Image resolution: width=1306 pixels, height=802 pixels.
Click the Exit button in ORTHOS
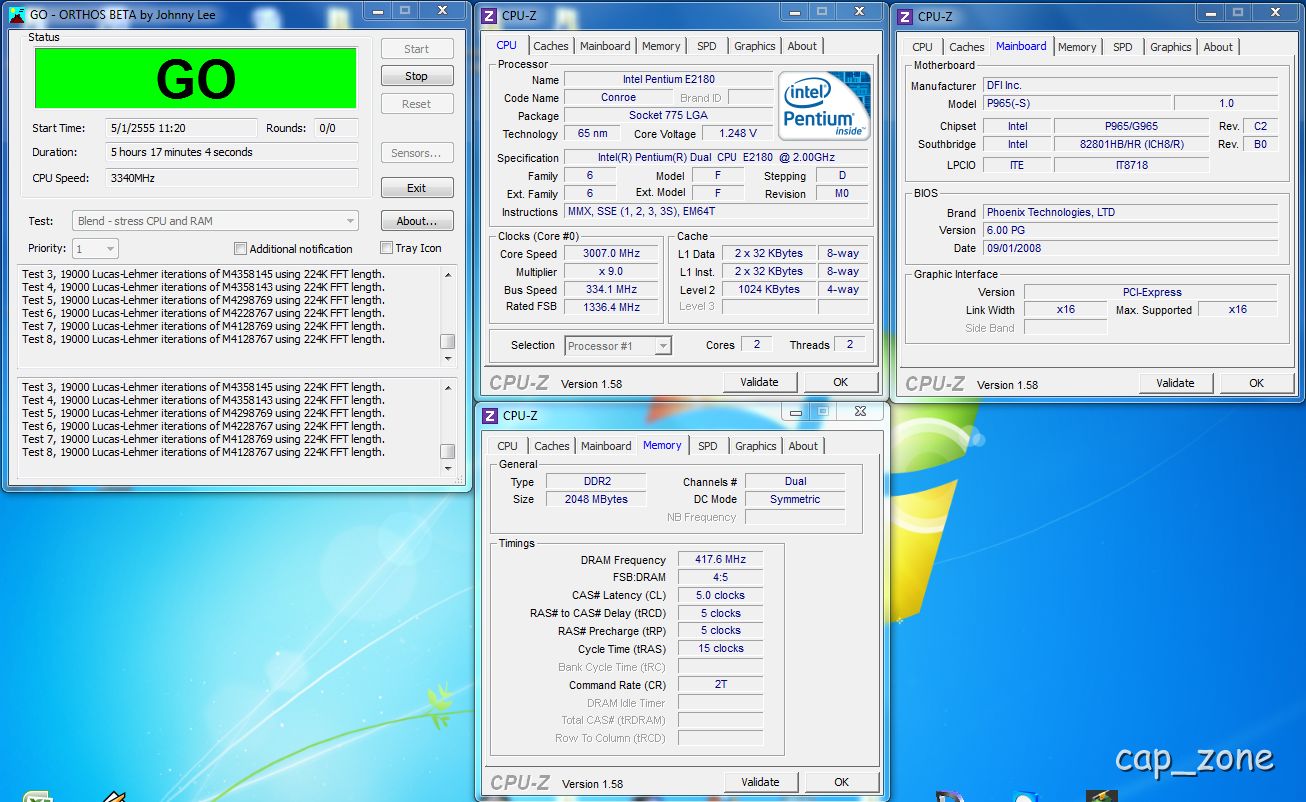(x=416, y=188)
